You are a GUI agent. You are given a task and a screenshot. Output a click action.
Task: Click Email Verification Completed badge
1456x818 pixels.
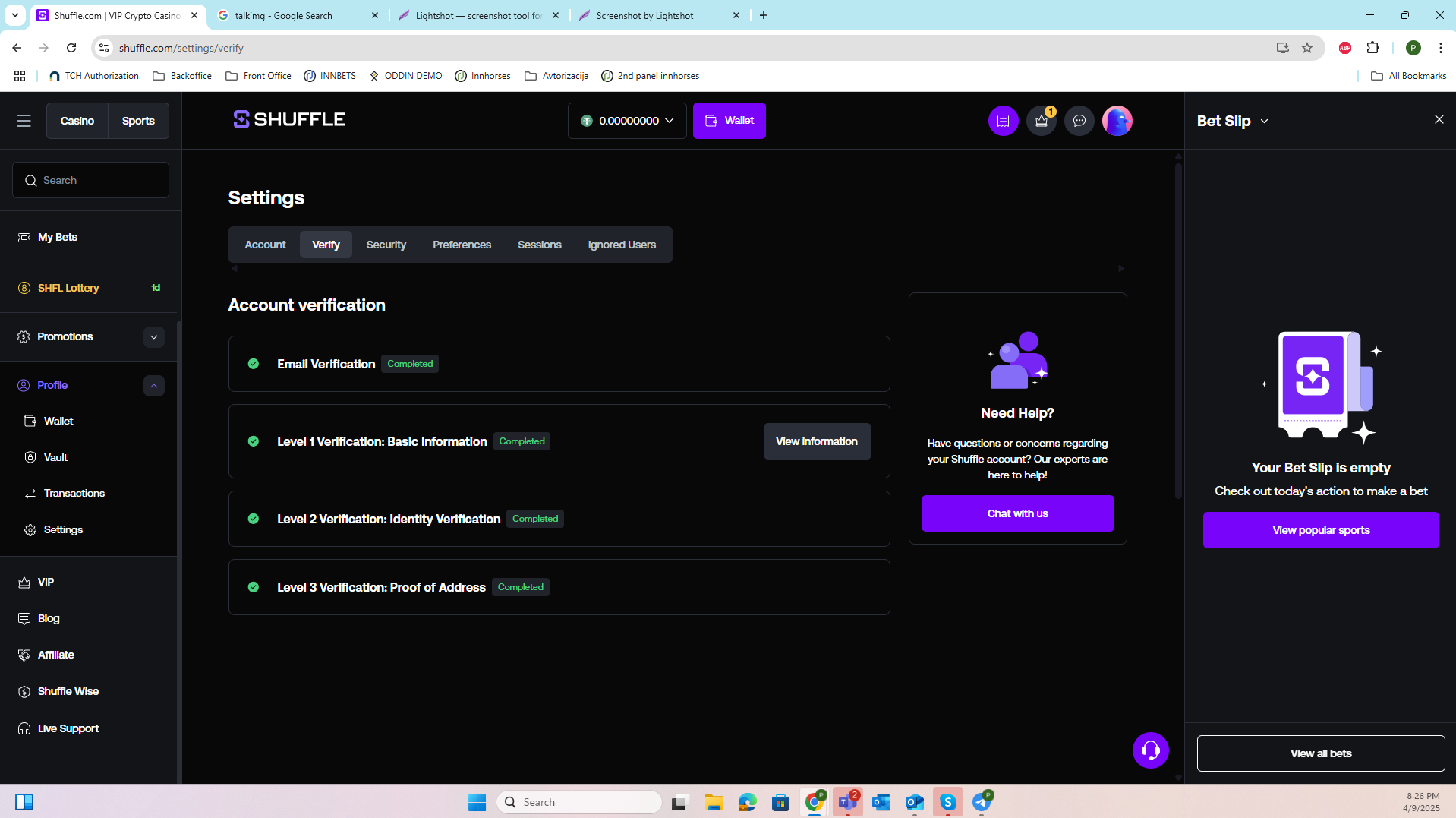point(410,364)
